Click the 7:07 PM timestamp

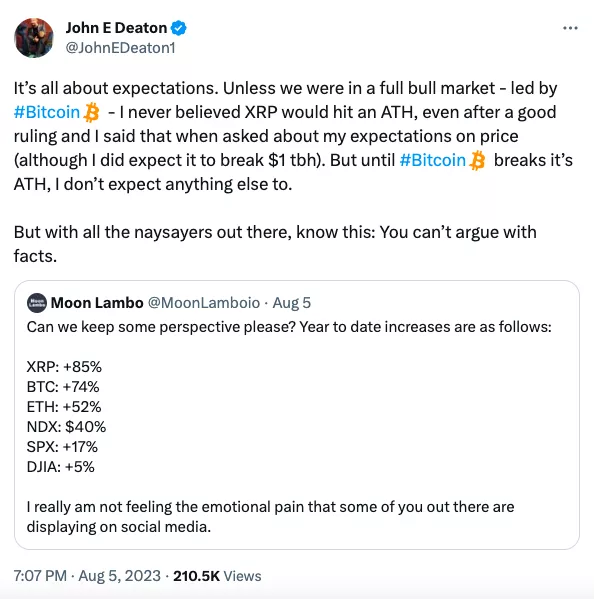point(40,576)
